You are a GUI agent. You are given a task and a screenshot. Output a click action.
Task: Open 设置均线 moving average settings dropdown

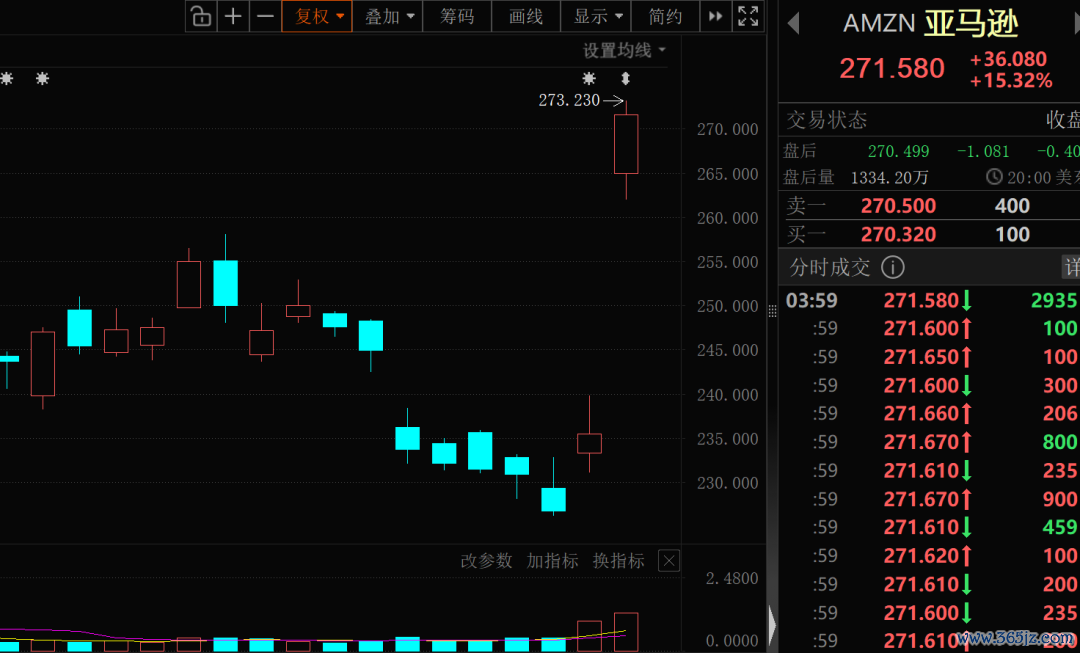(625, 50)
